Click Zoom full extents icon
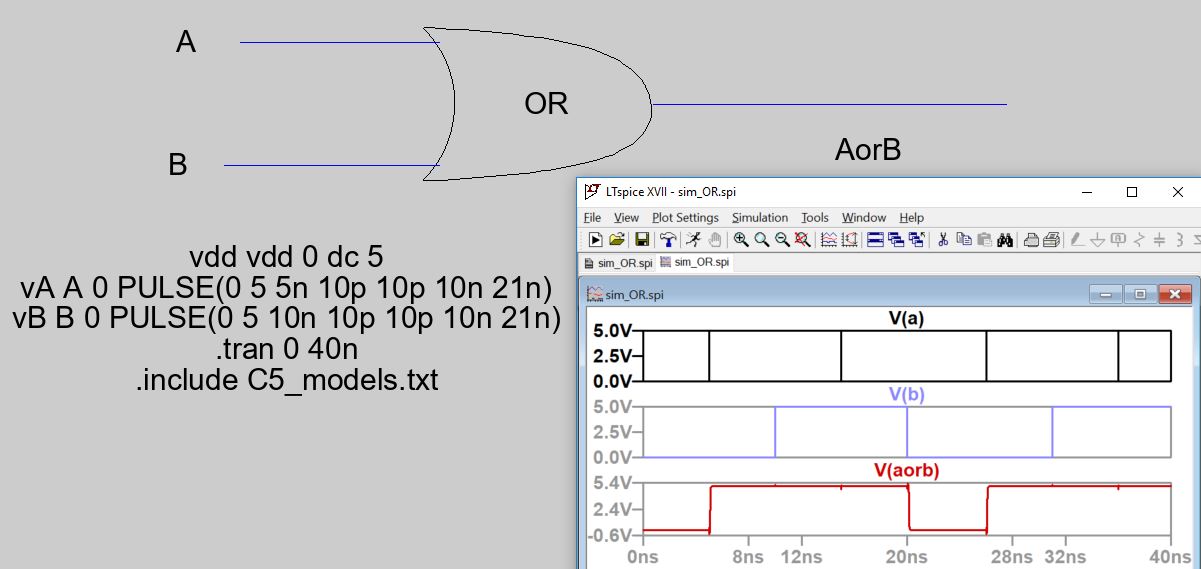This screenshot has height=569, width=1201. pos(802,240)
